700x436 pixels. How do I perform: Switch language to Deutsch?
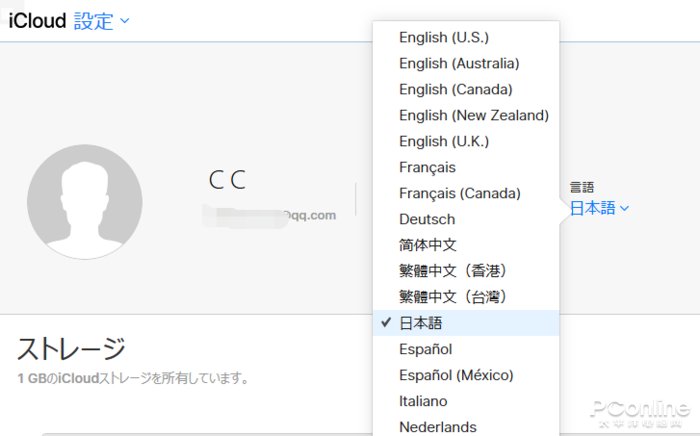466,219
